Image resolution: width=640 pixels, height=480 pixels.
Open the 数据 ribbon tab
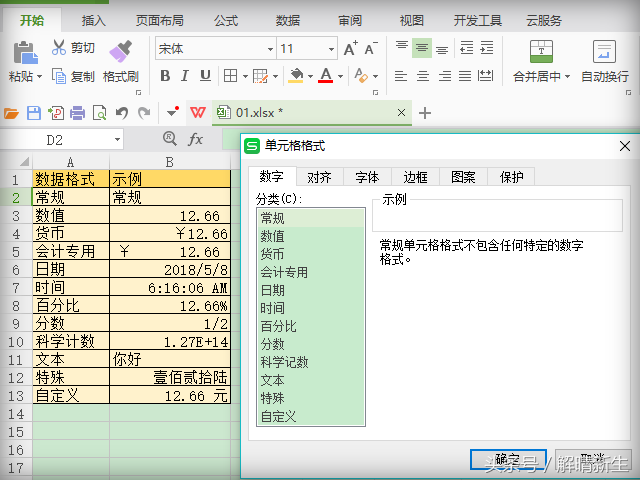(288, 20)
